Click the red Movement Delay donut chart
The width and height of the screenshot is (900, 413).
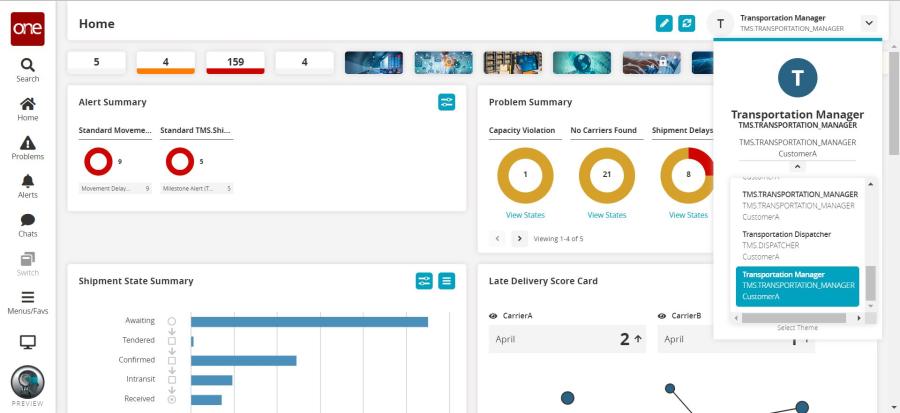(98, 161)
